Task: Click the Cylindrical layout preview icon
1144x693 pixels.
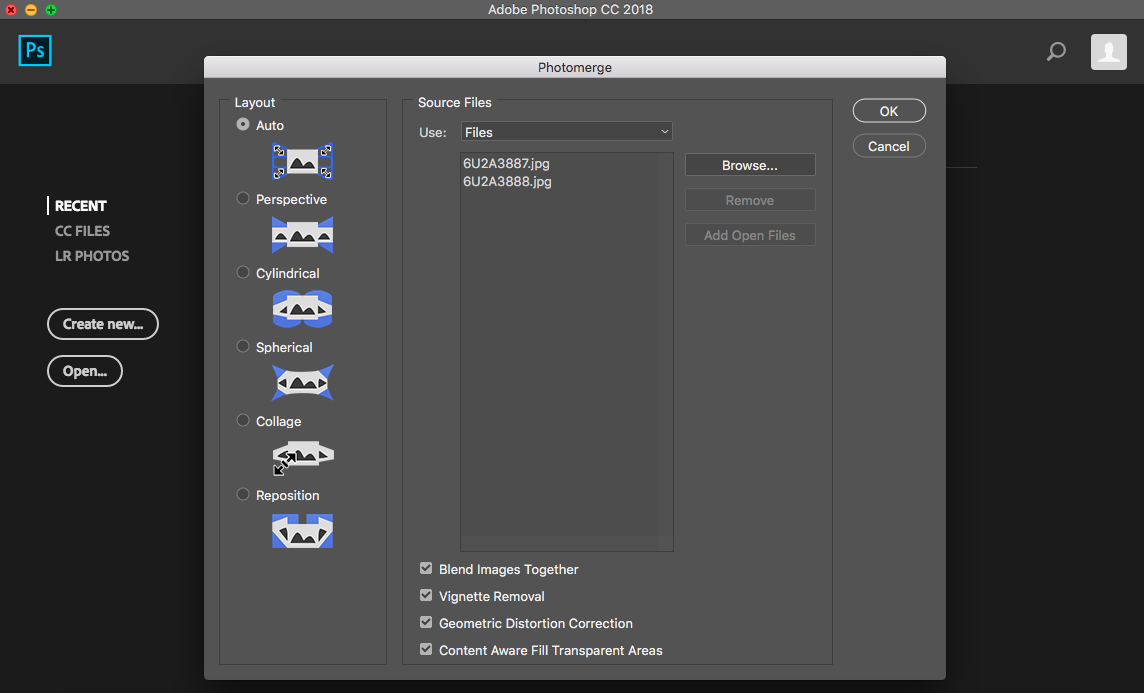Action: click(302, 309)
